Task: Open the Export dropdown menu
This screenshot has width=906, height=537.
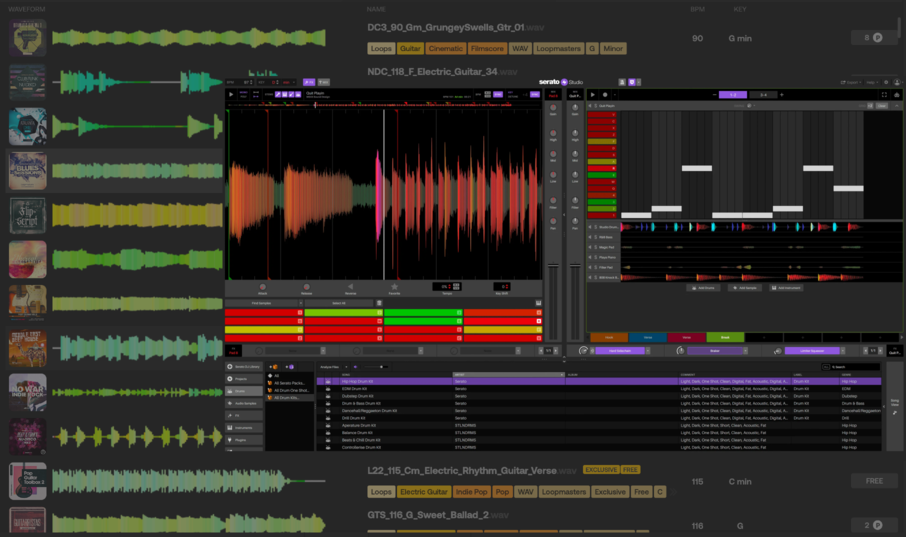Action: tap(851, 82)
